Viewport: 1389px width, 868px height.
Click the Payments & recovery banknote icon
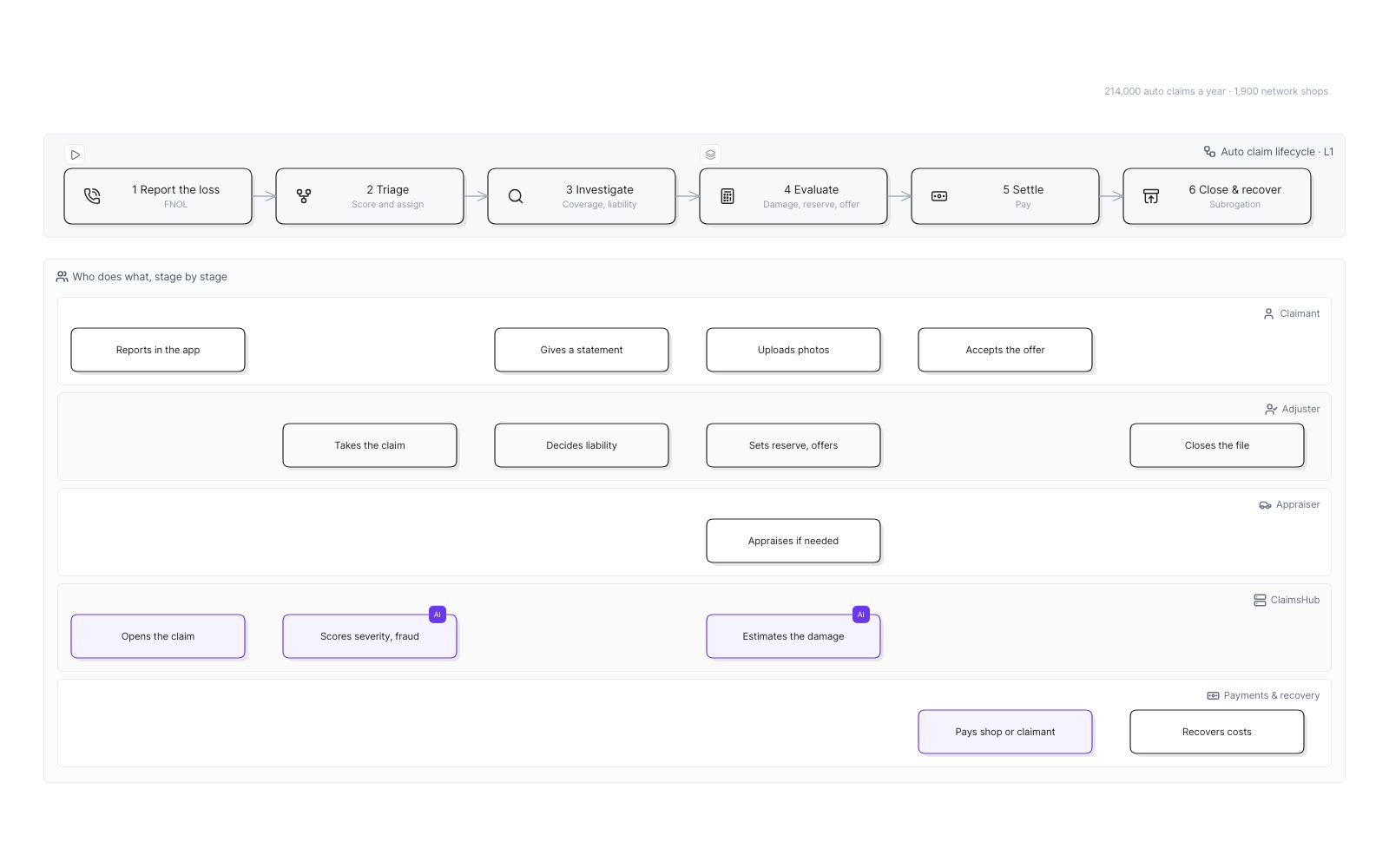click(x=1213, y=696)
